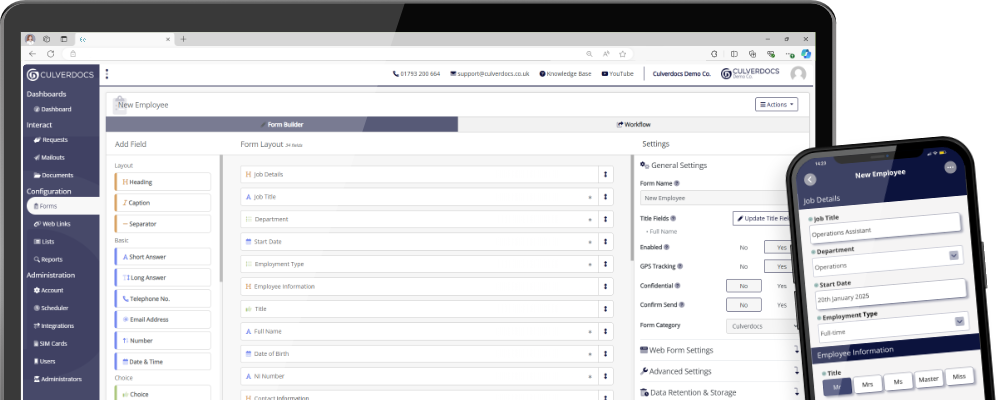Click the move handle on Employment Type row
The height and width of the screenshot is (400, 1000).
[x=606, y=264]
